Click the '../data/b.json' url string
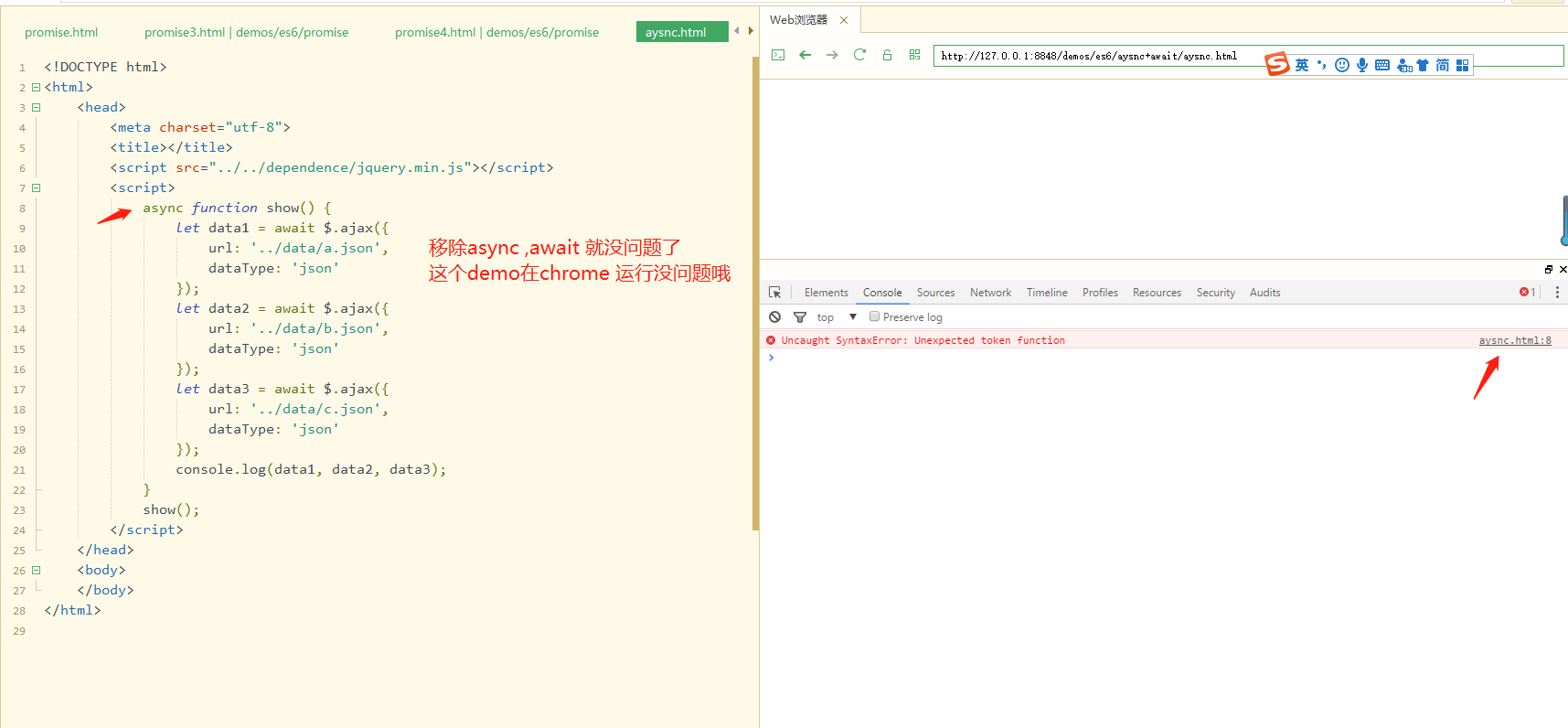The image size is (1568, 728). tap(315, 328)
